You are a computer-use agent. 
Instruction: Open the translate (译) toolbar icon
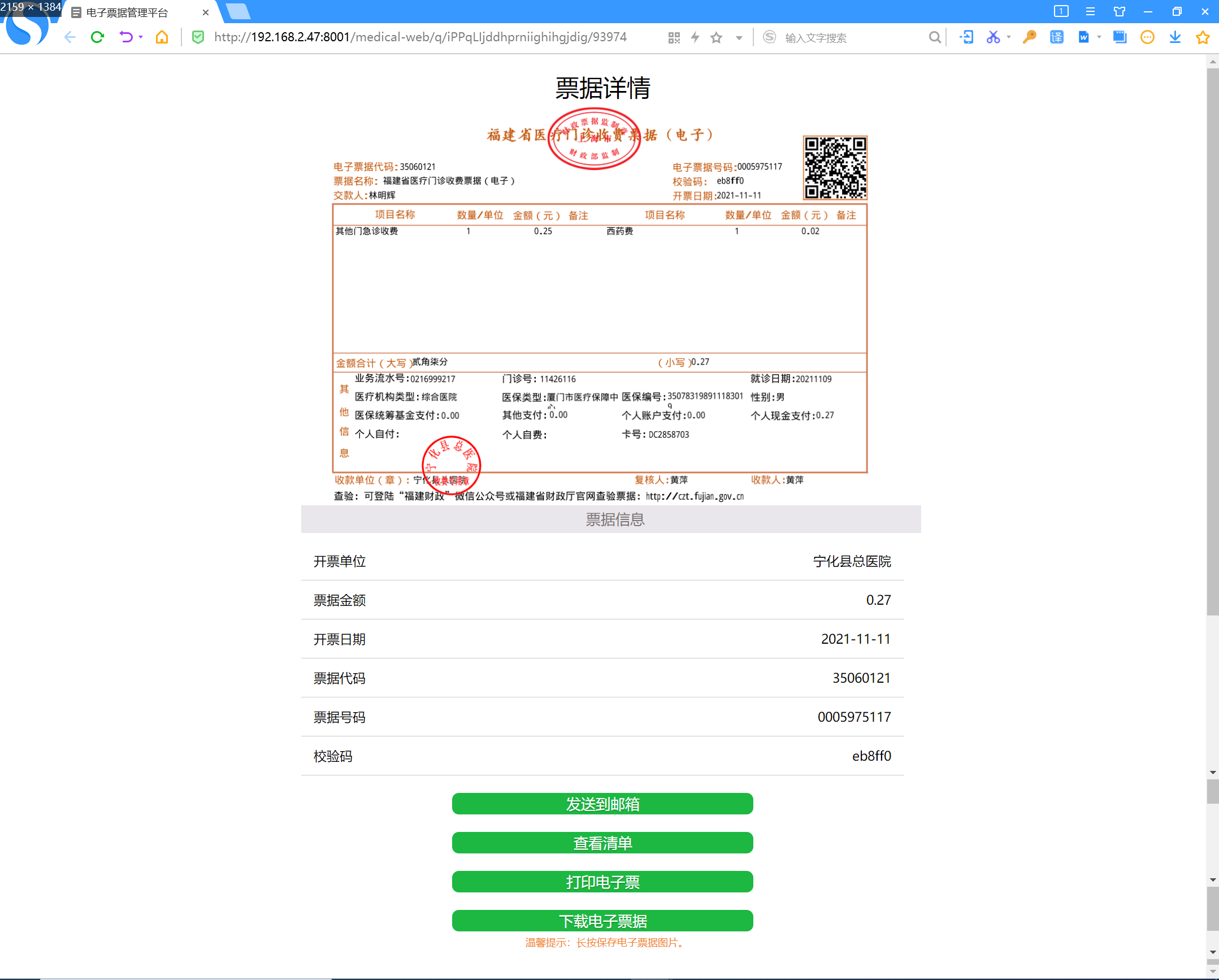[1056, 37]
